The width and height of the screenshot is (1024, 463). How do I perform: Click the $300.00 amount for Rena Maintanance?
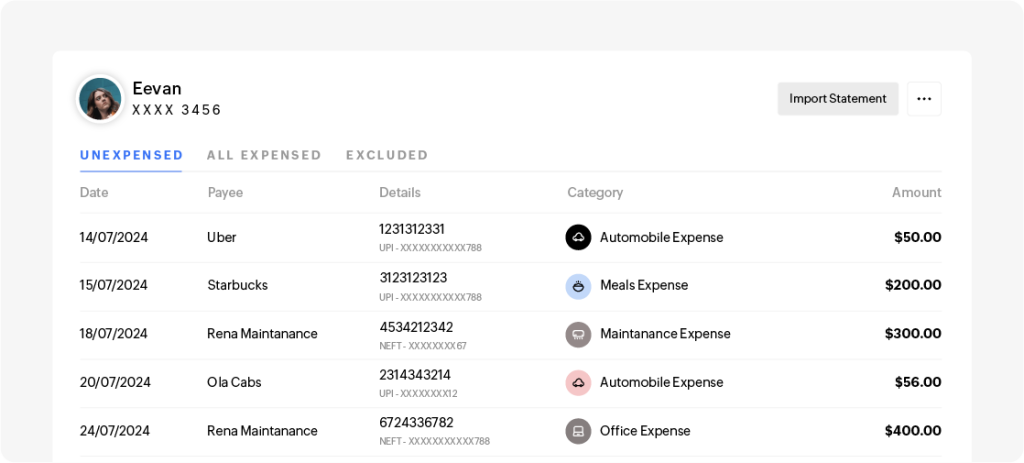(x=912, y=334)
